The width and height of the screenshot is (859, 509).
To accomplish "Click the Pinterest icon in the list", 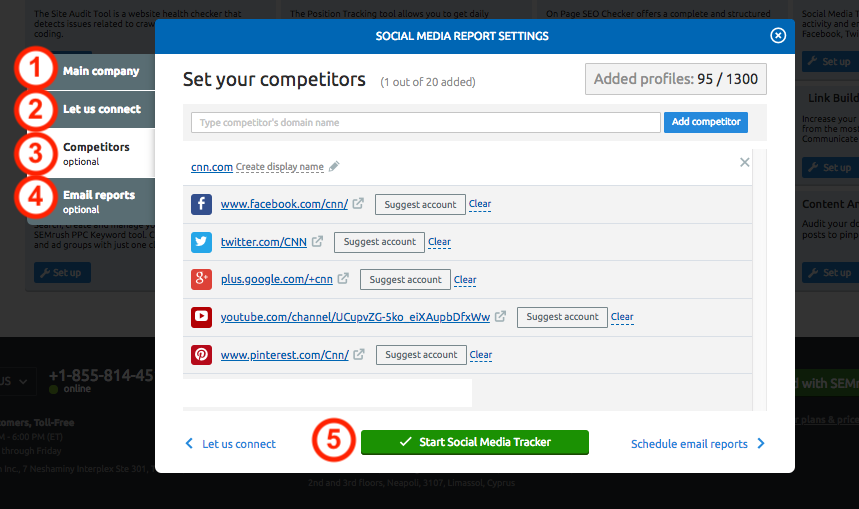I will (201, 355).
